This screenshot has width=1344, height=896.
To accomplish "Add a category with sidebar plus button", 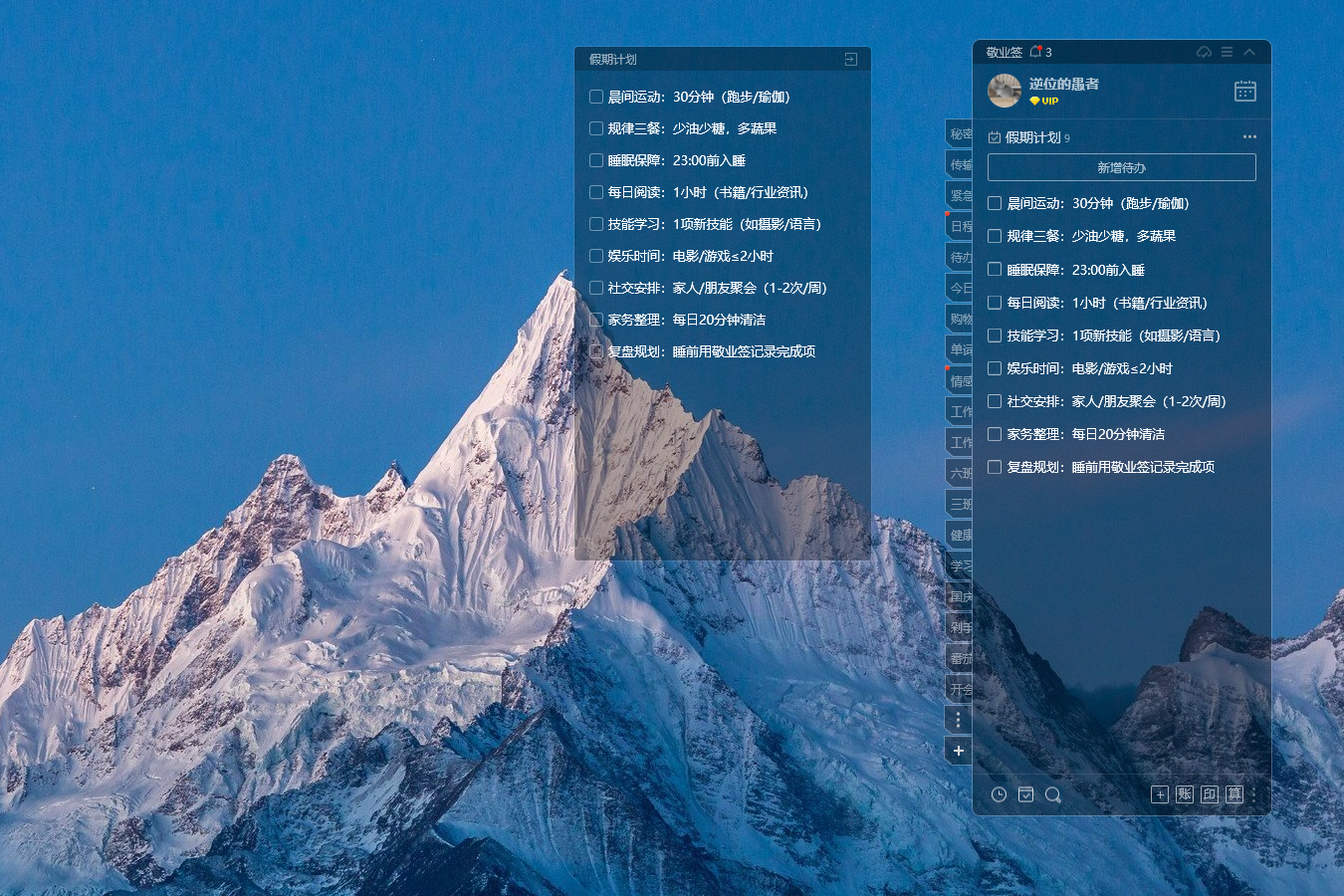I will pos(958,751).
